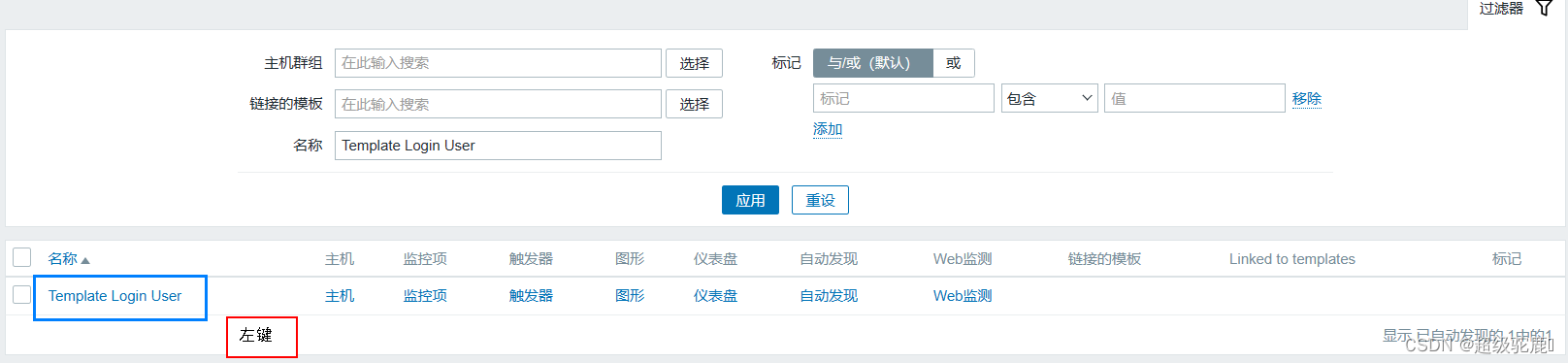Select the 与/或 (默认) tag mode
Screen dimensions: 1568x363
click(x=872, y=63)
